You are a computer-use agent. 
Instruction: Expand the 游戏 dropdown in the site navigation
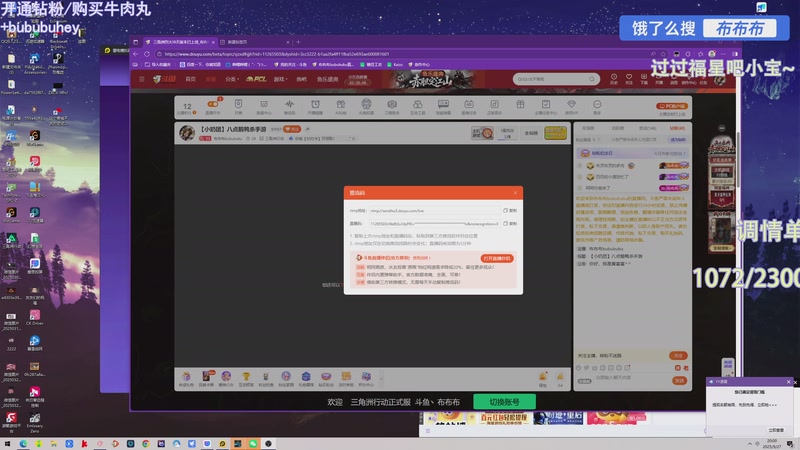pos(281,79)
